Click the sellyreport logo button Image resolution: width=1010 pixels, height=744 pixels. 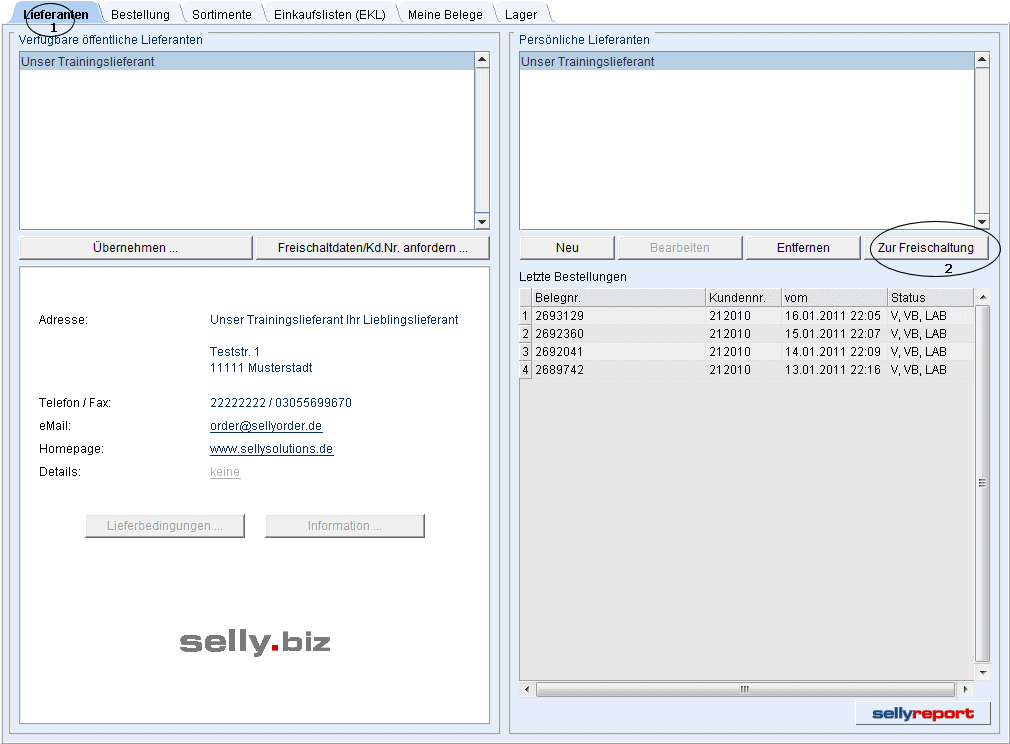click(922, 713)
